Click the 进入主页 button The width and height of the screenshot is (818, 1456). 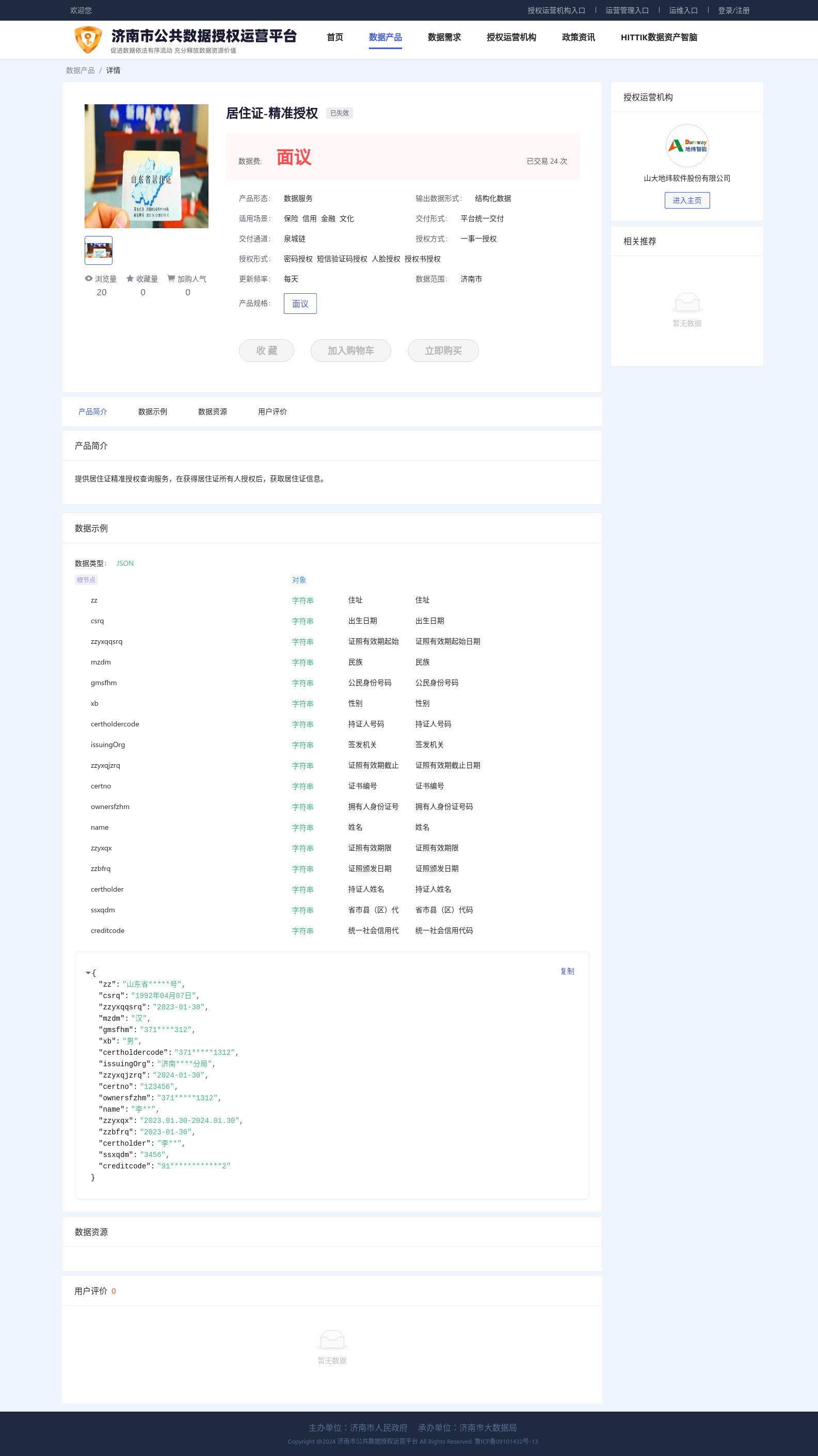tap(687, 201)
